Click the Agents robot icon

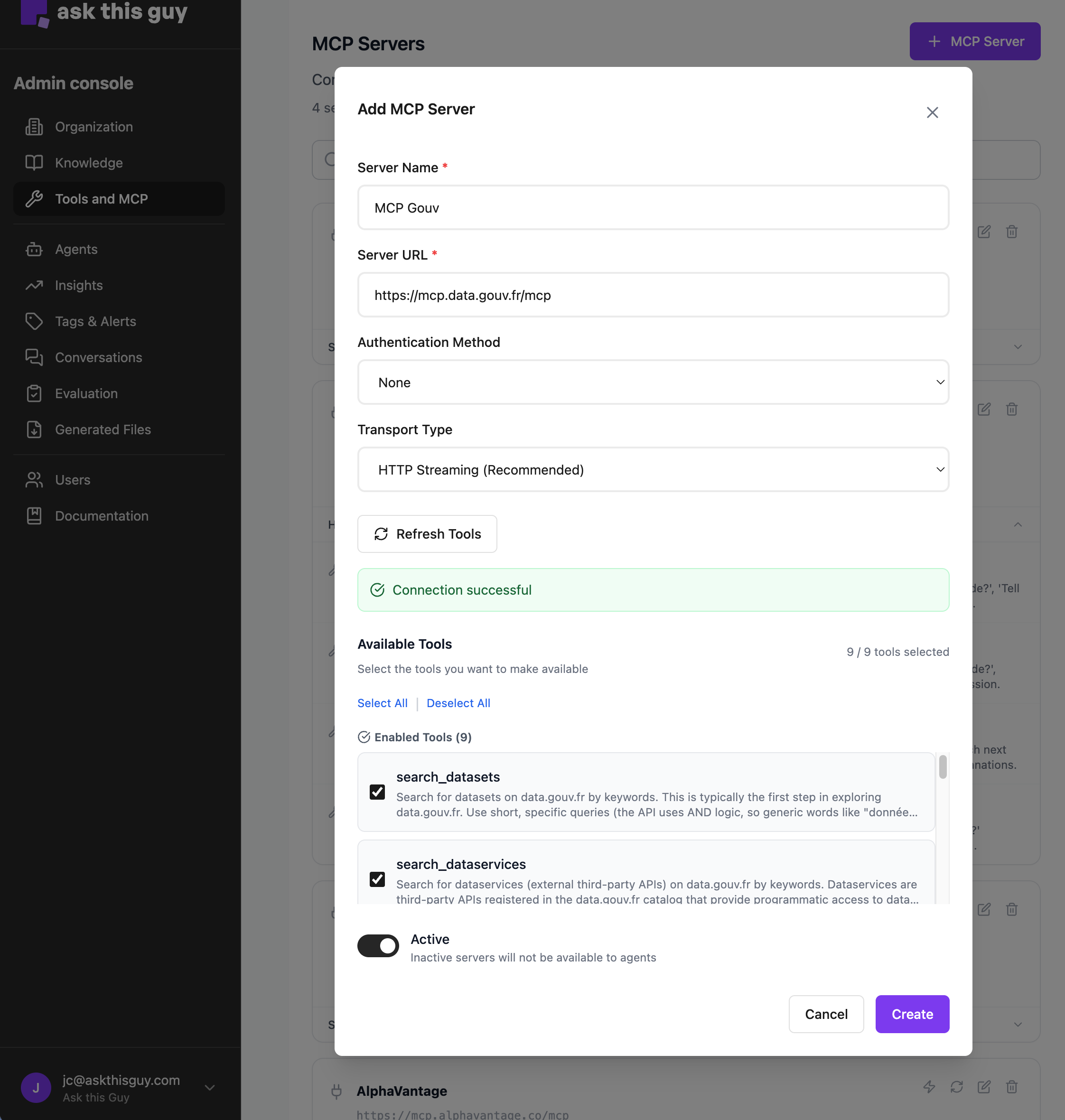click(34, 249)
